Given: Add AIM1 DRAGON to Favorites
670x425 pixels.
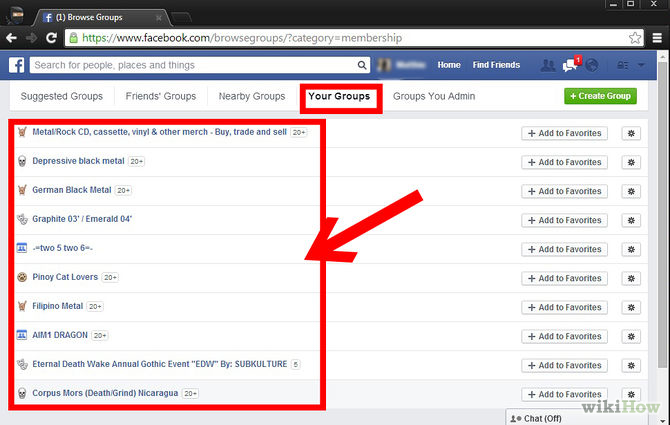Looking at the screenshot, I should [564, 337].
